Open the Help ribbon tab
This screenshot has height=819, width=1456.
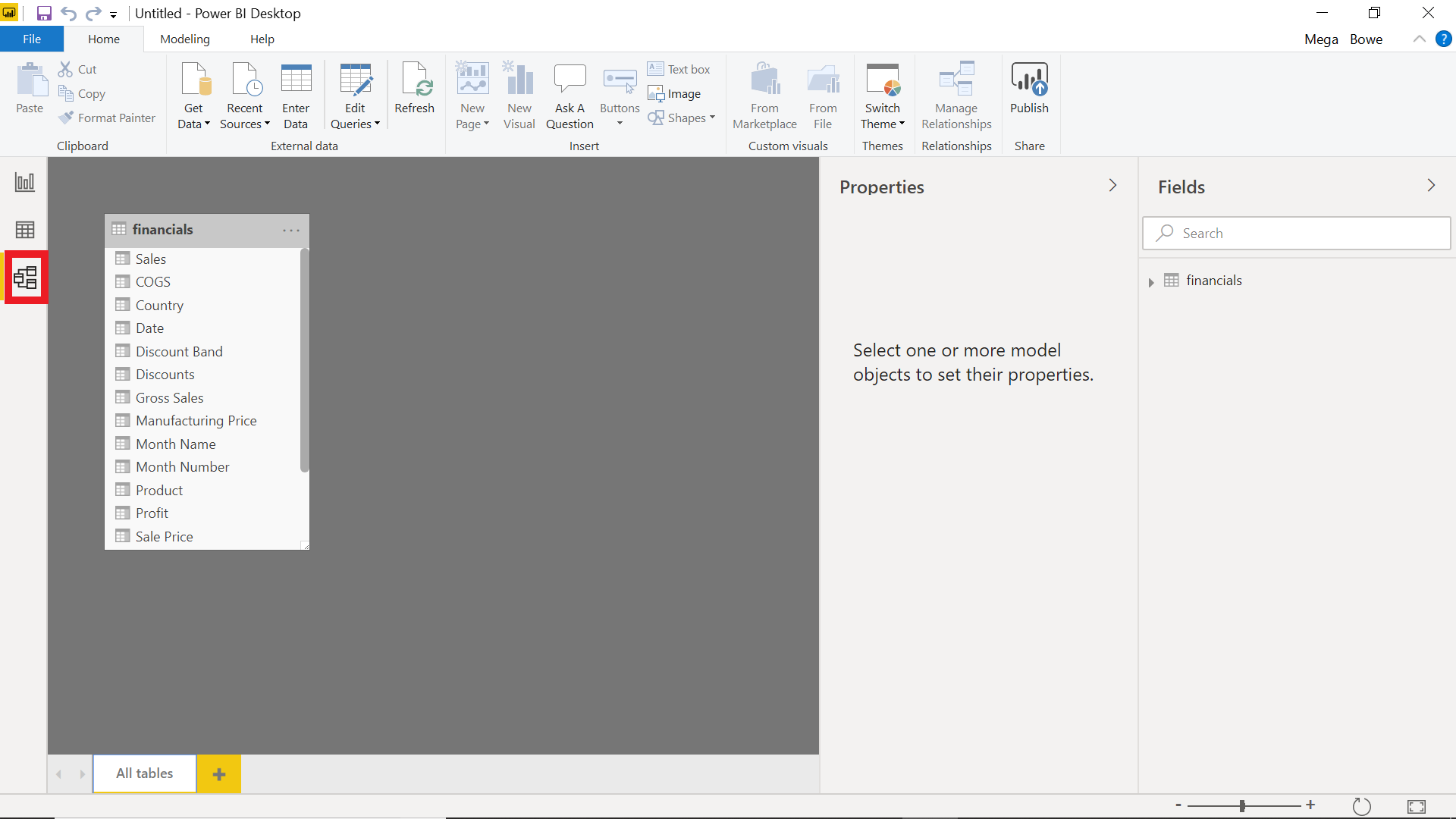[262, 39]
